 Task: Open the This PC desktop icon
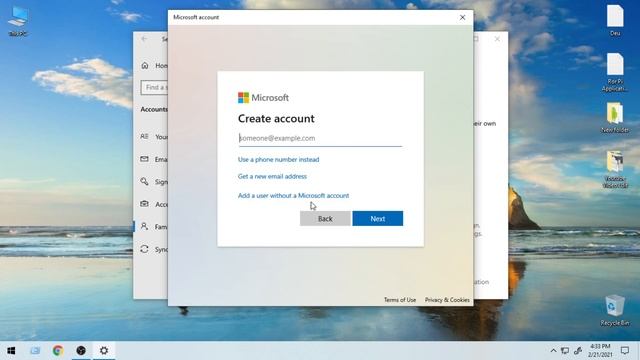coord(18,21)
